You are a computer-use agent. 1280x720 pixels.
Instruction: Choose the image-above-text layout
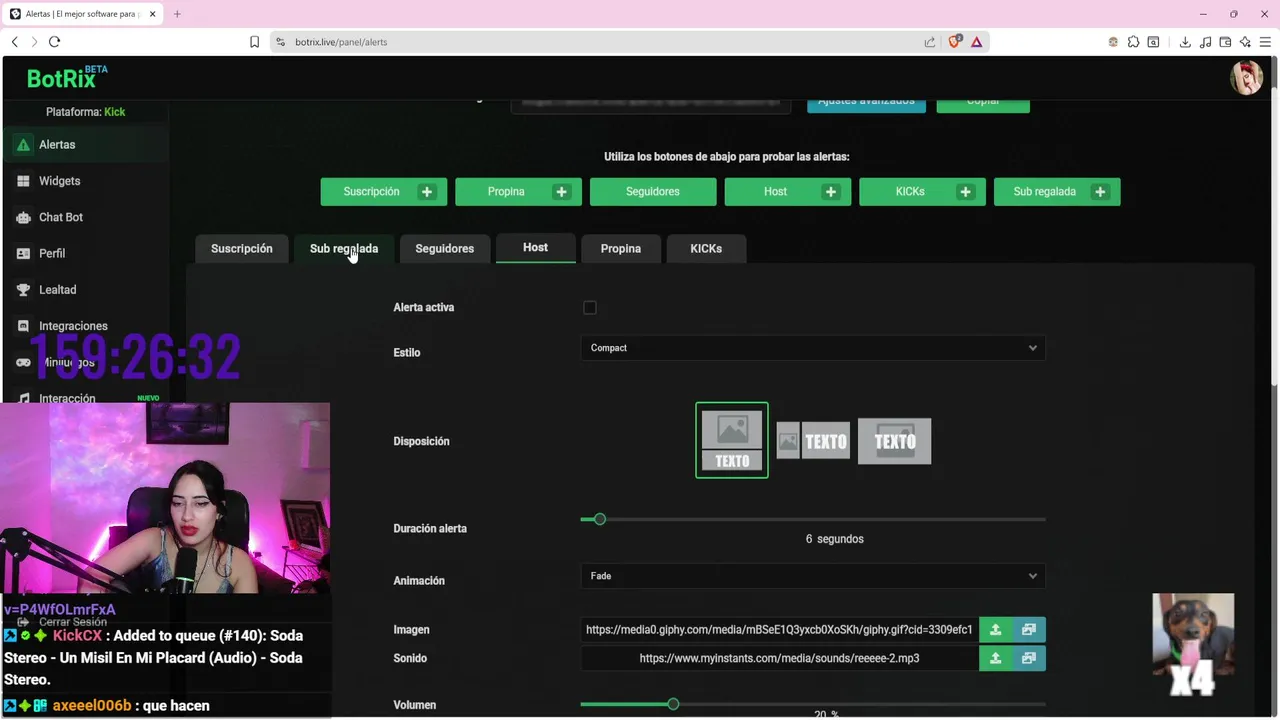click(732, 441)
